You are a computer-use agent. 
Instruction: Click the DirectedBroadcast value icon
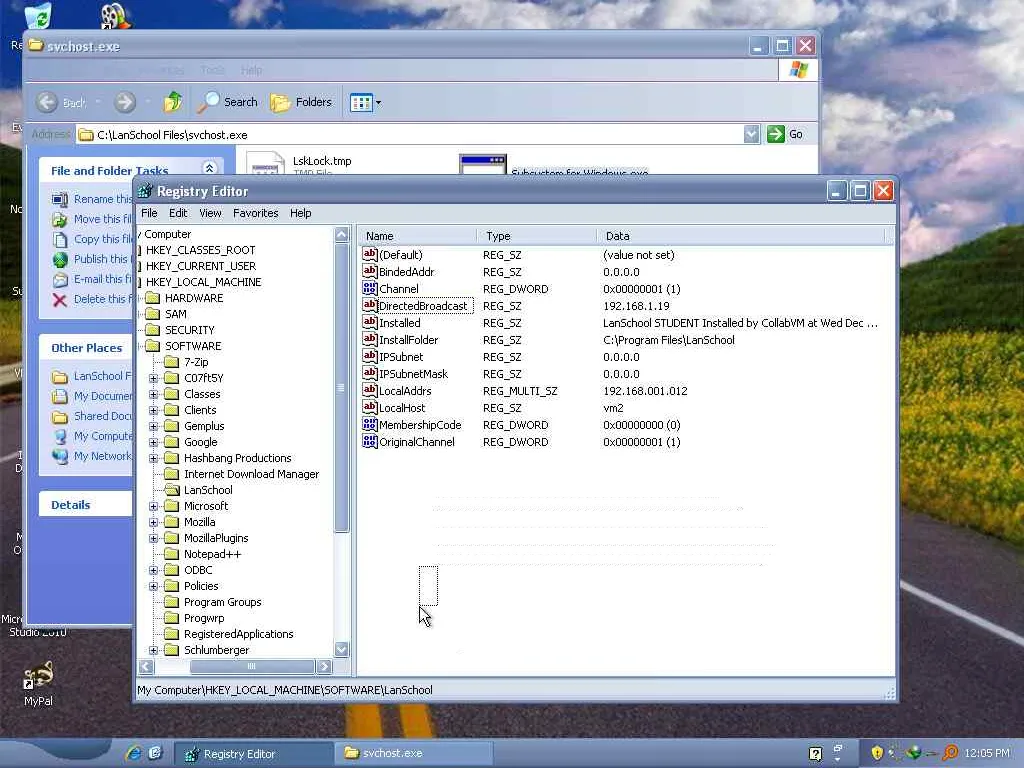point(370,306)
